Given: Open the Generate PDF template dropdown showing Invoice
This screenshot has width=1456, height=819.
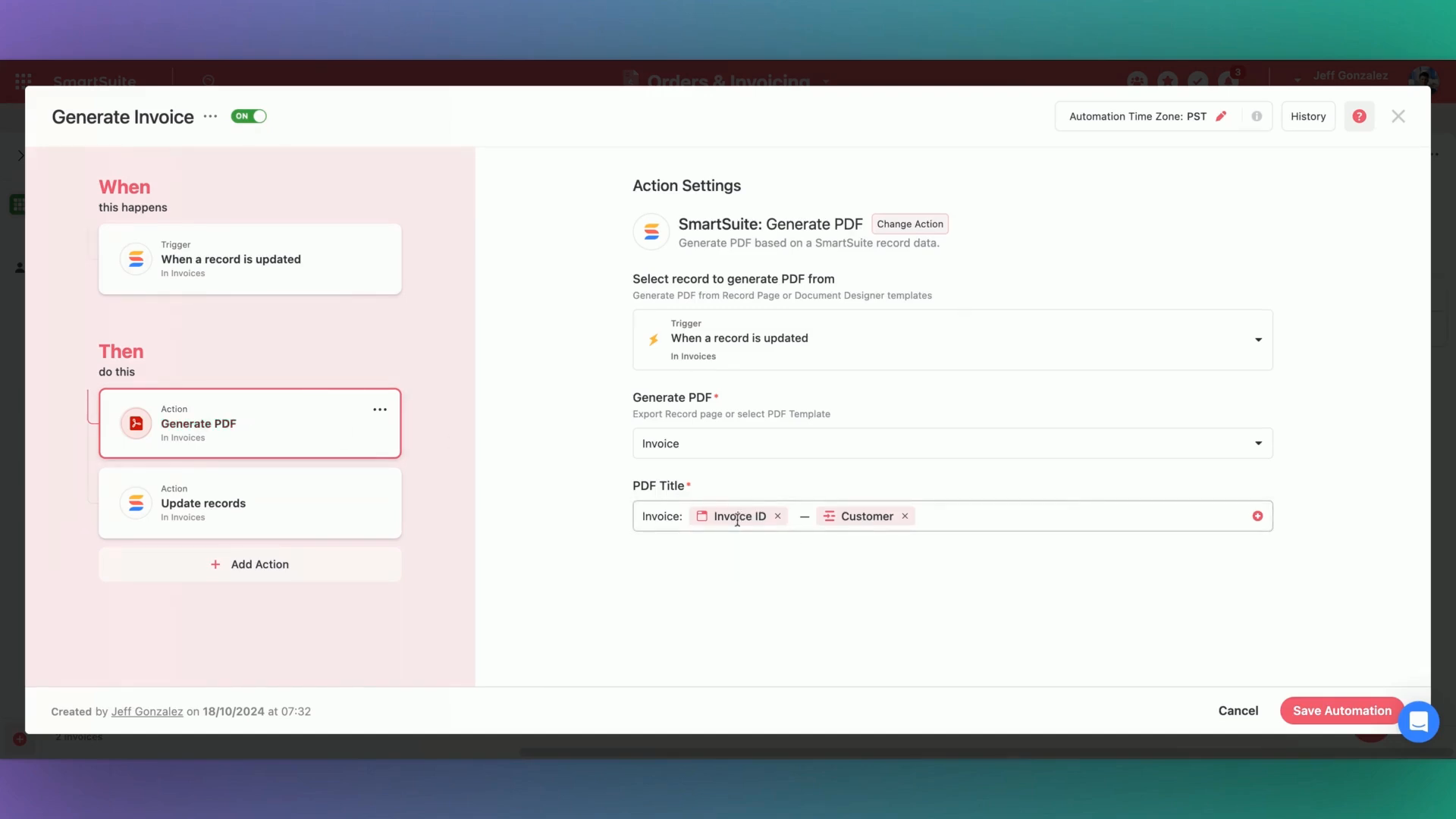Looking at the screenshot, I should [x=952, y=444].
